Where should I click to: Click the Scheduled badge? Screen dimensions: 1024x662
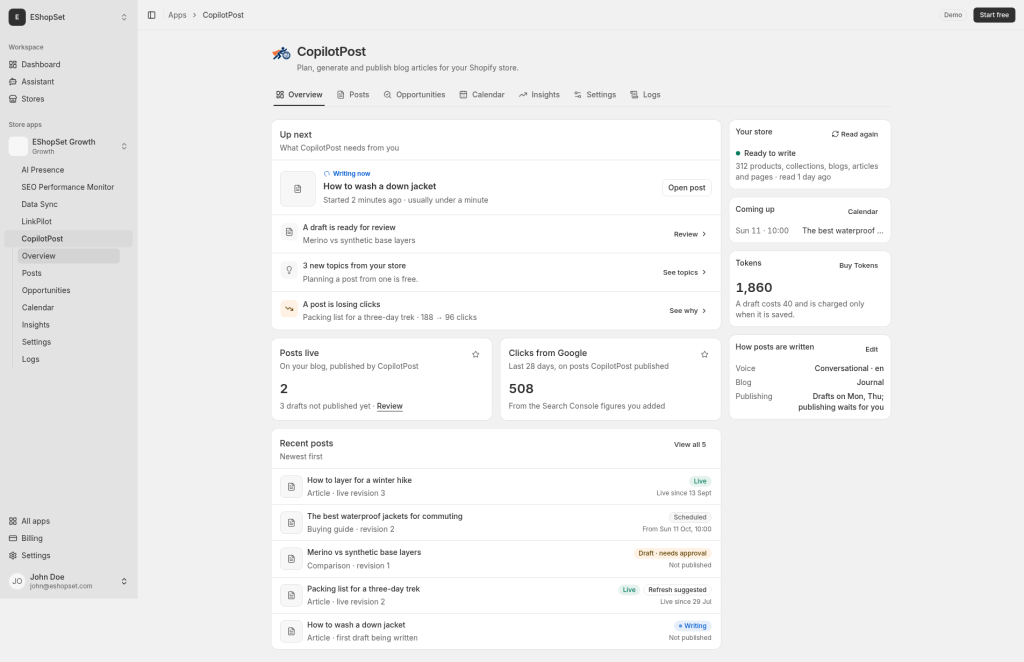690,518
